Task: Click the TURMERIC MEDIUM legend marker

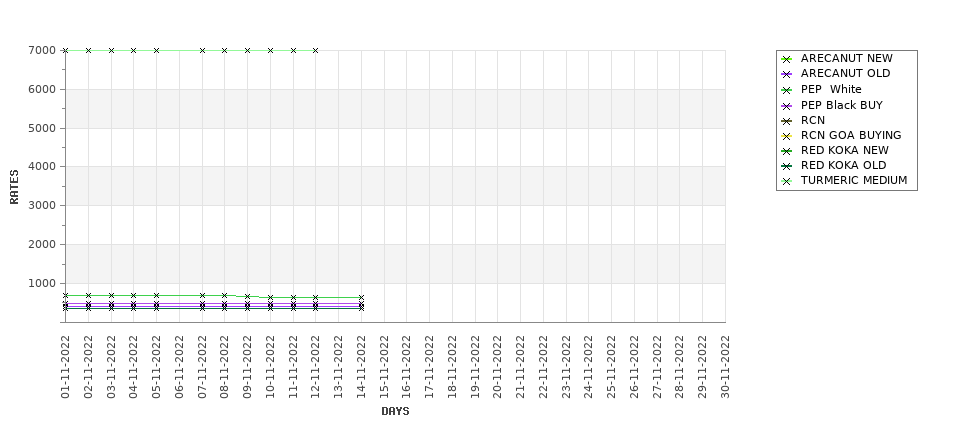Action: 786,182
